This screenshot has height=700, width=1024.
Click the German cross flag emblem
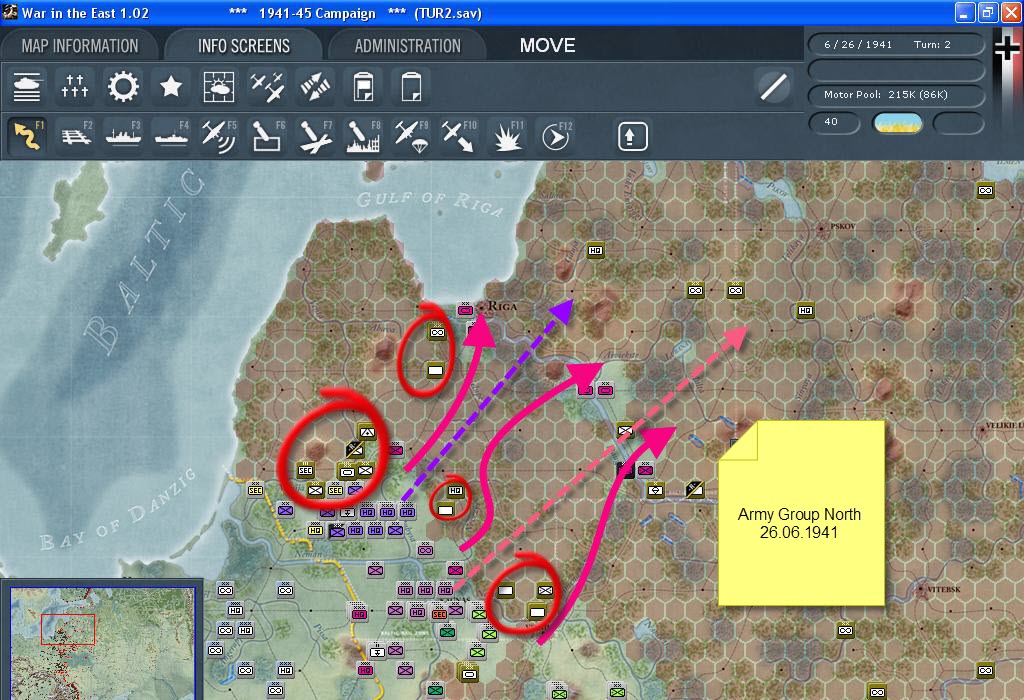[1006, 50]
